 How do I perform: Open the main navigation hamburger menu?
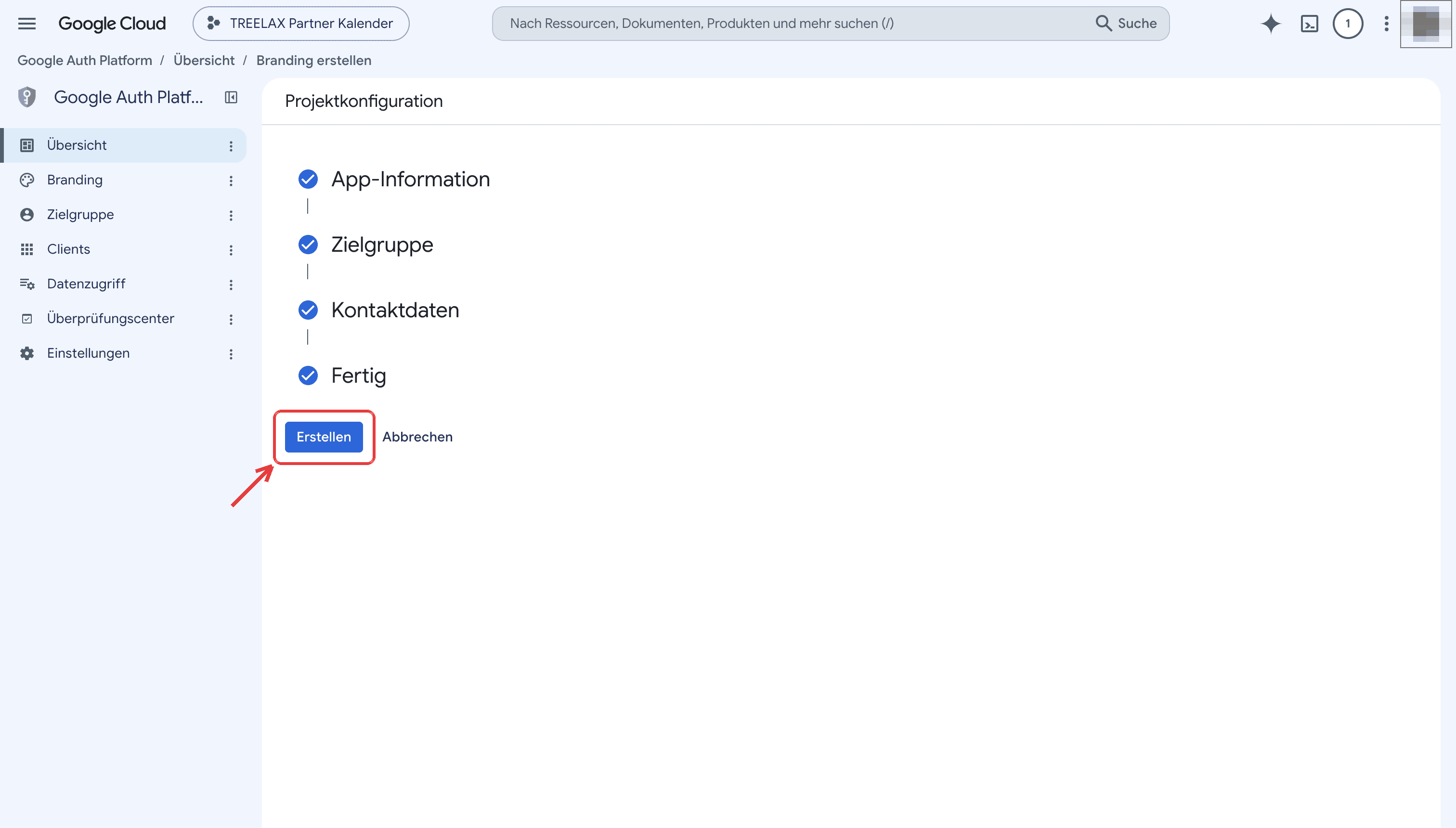coord(27,23)
